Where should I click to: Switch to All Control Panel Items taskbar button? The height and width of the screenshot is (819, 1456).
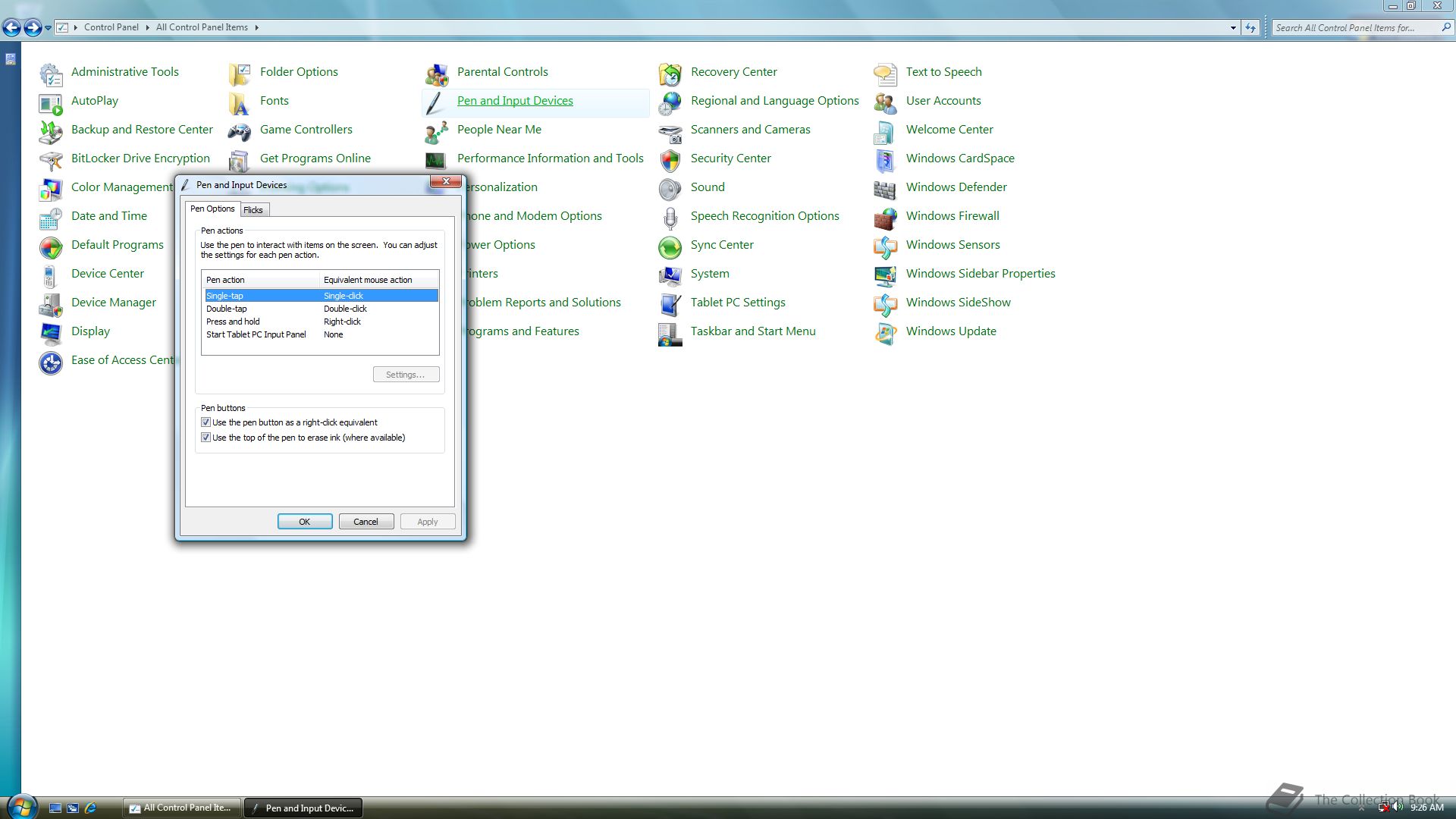[181, 808]
